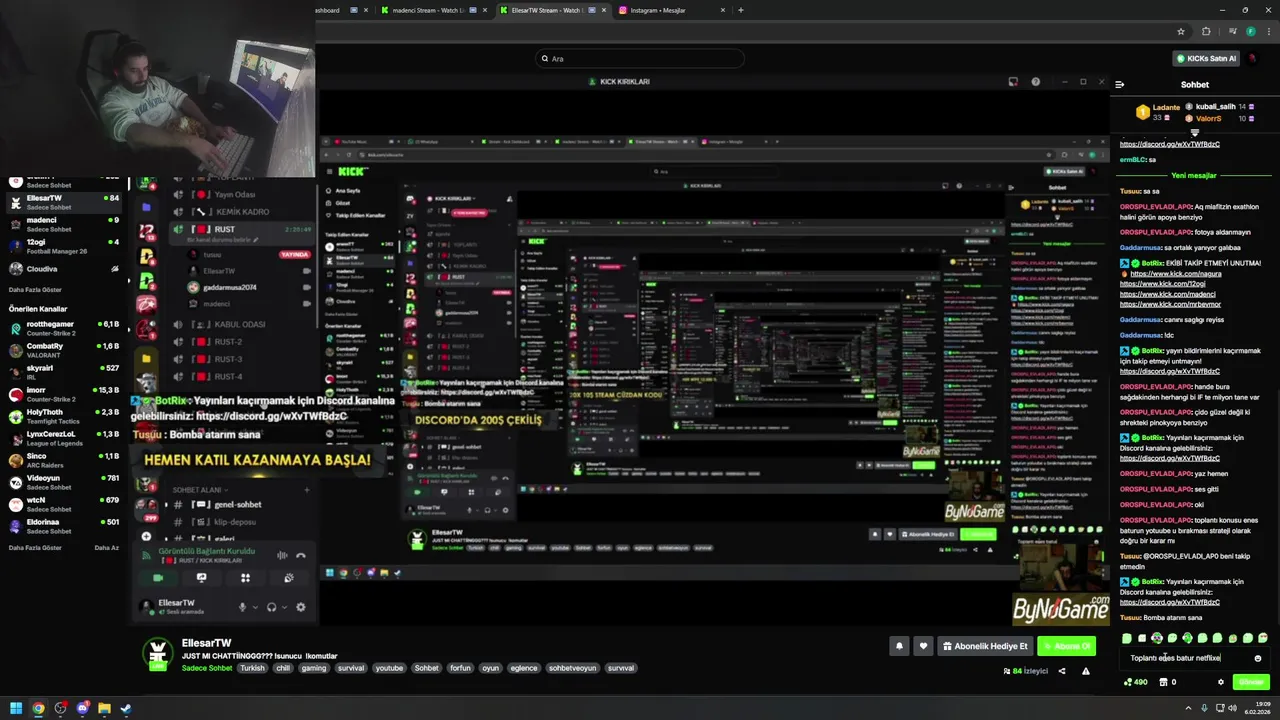Click Abonelik Hediye Et button

pos(985,646)
